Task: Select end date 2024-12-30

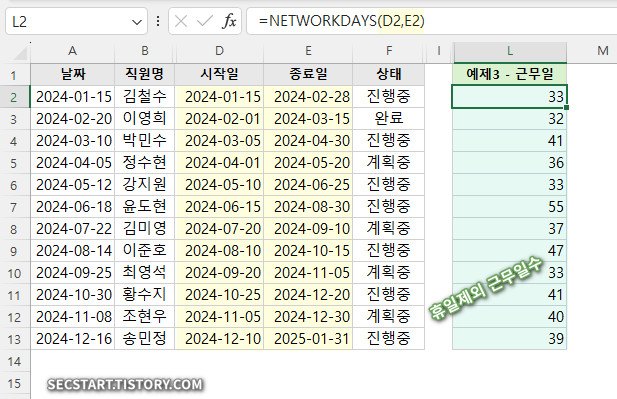Action: click(308, 317)
